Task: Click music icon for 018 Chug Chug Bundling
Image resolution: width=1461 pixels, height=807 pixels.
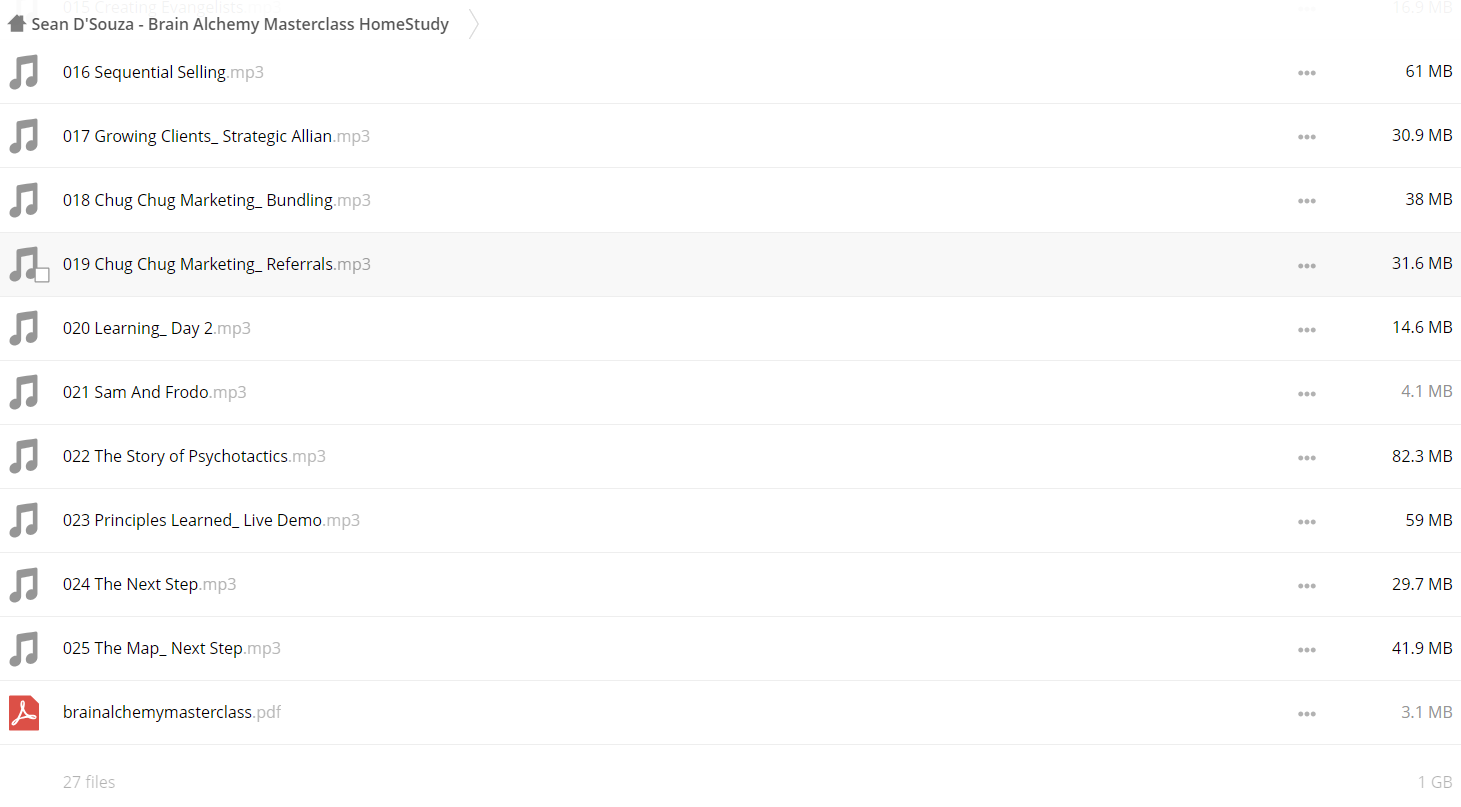Action: (24, 200)
